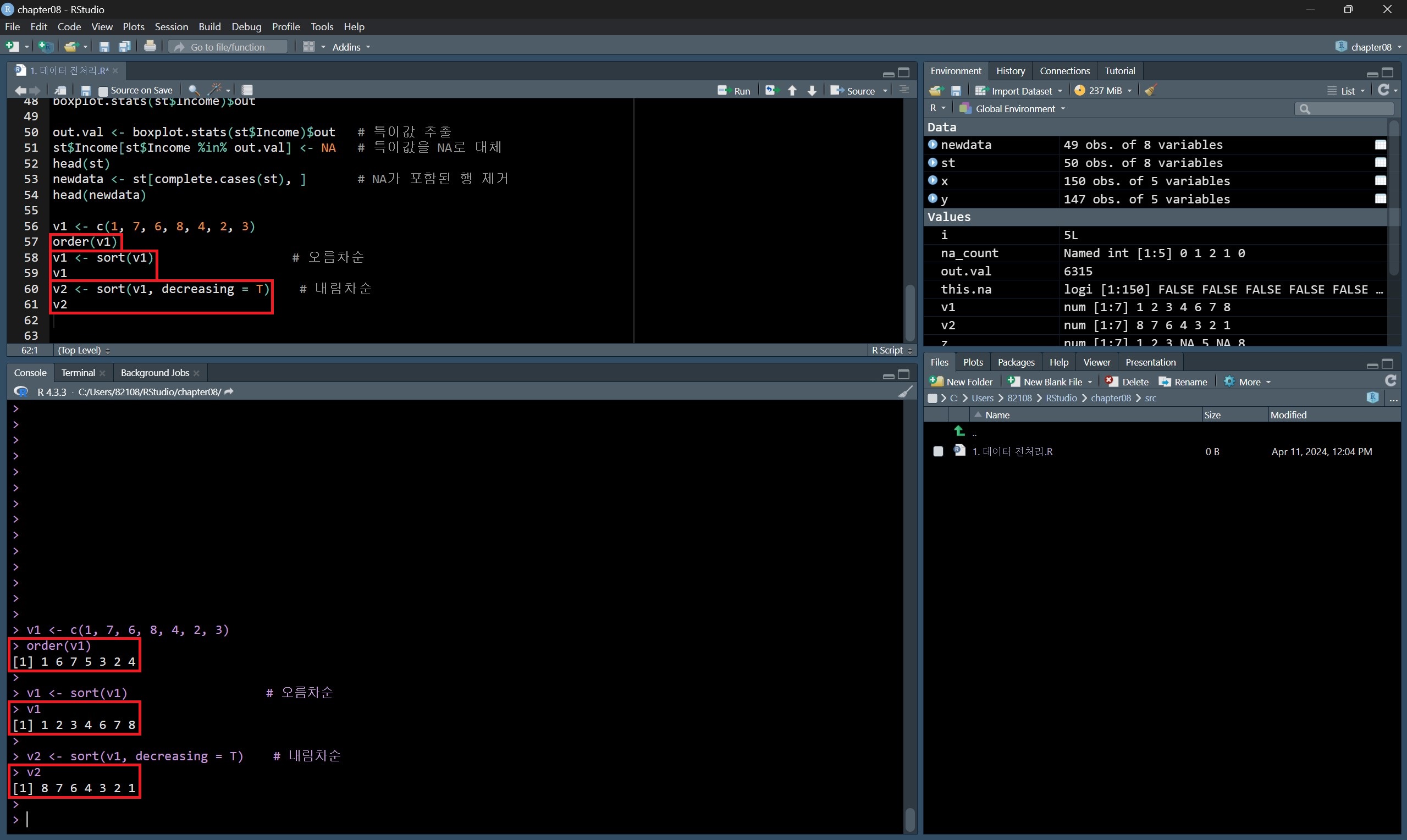Click the New Folder button
The width and height of the screenshot is (1407, 840).
pos(962,382)
